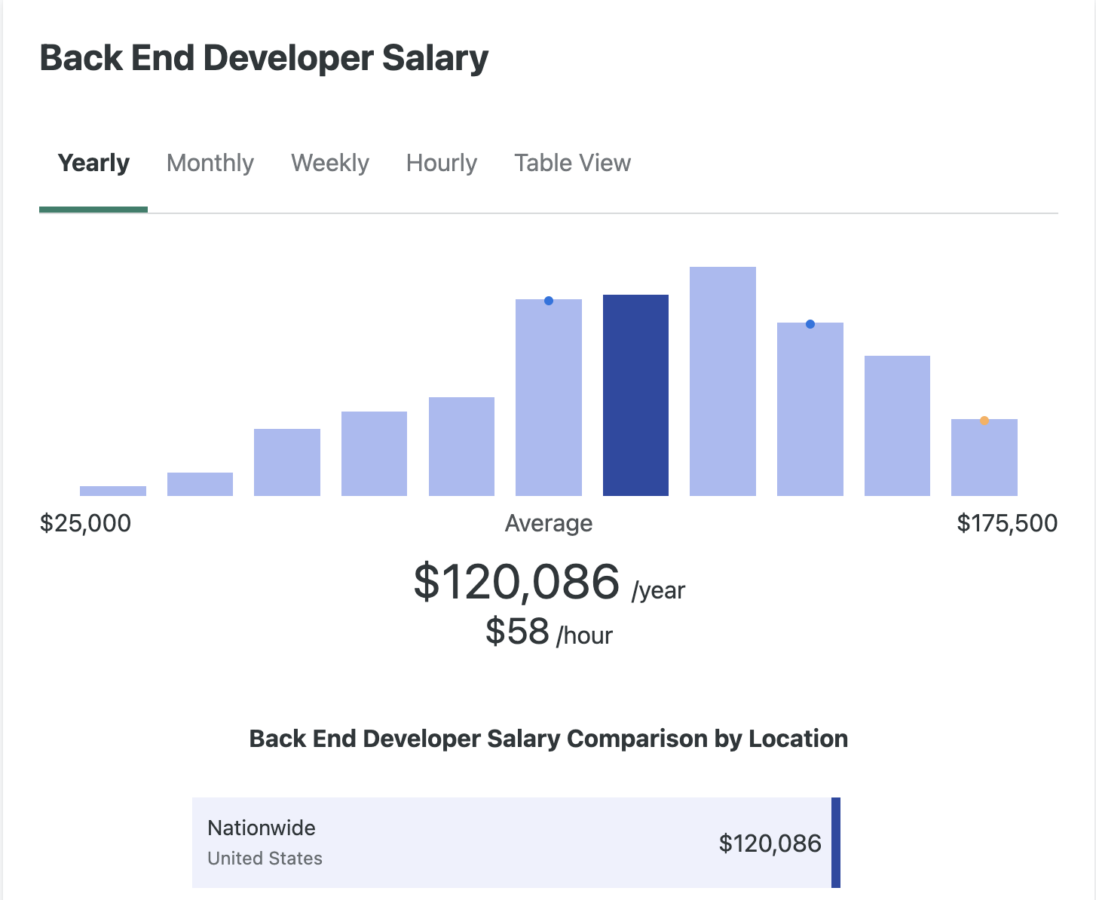Select the fourth bar from the left
The image size is (1096, 900).
pos(374,453)
